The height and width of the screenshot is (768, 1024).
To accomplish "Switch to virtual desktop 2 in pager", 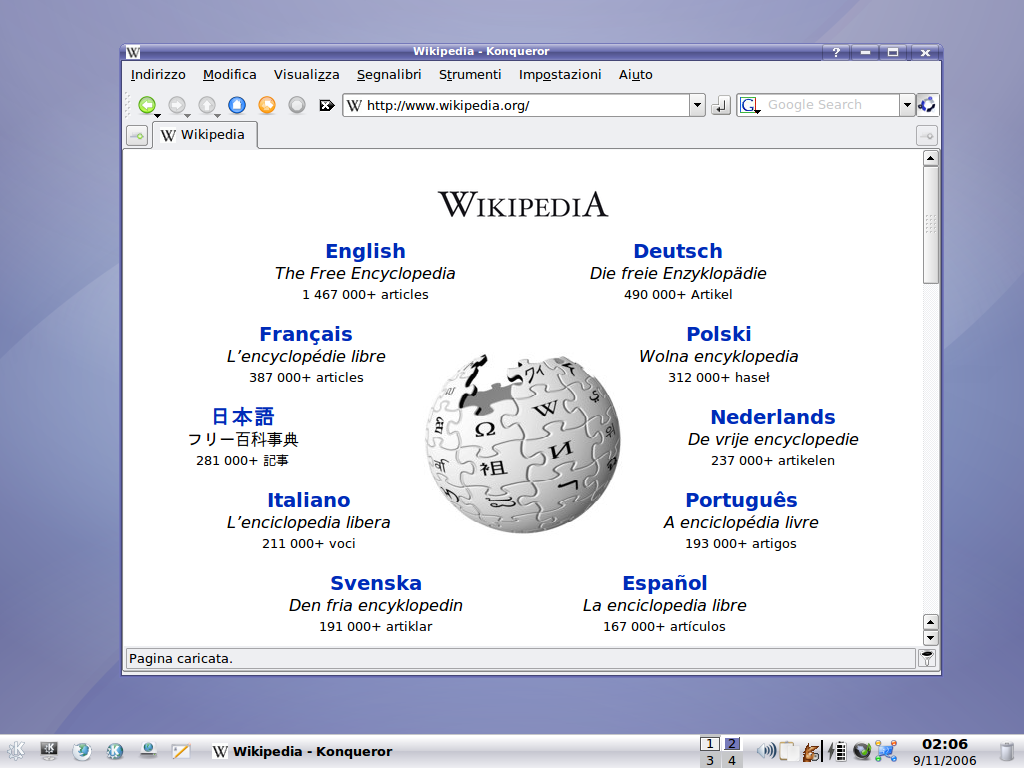I will point(731,743).
